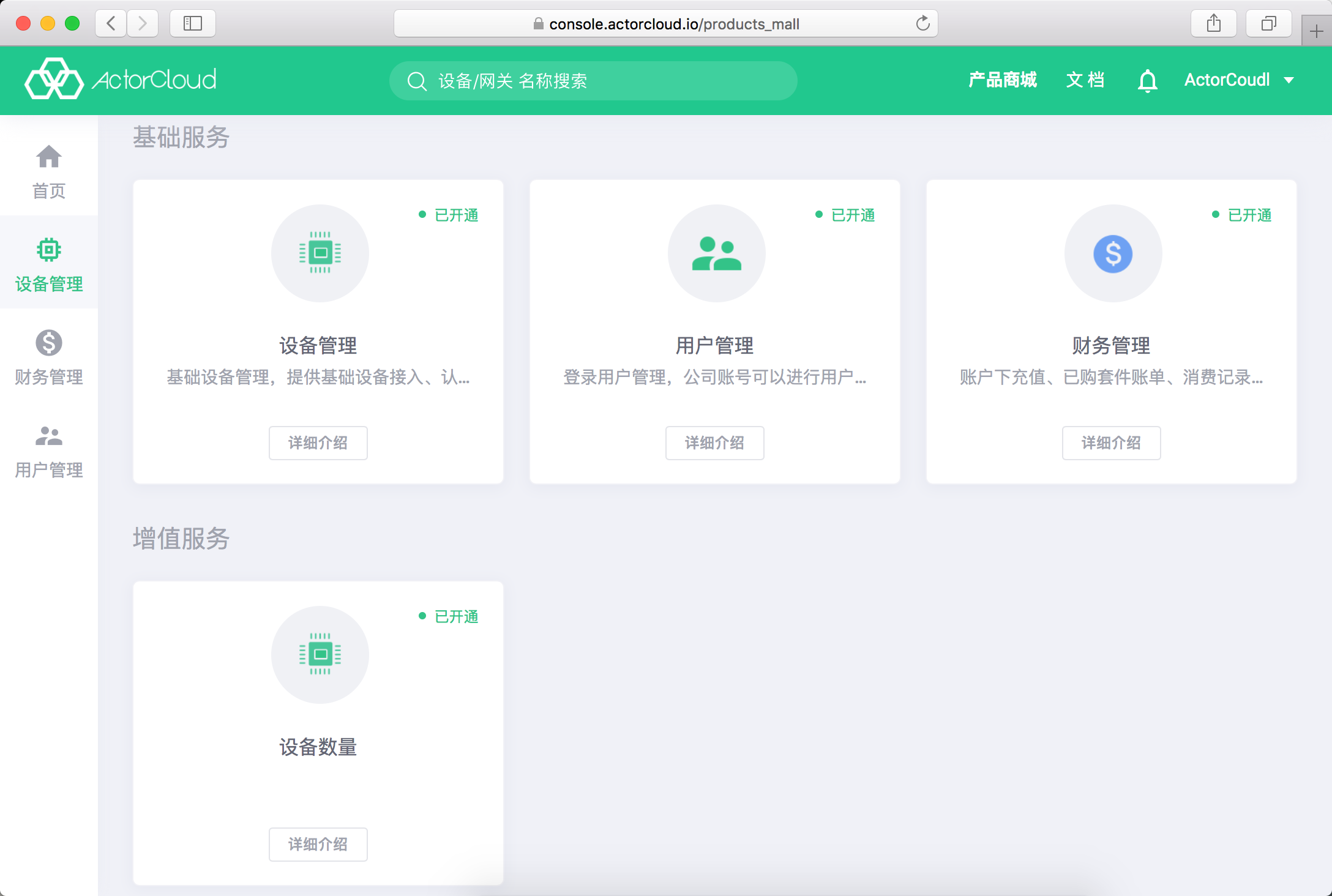Click the 设备数量 card title
The image size is (1332, 896).
318,747
